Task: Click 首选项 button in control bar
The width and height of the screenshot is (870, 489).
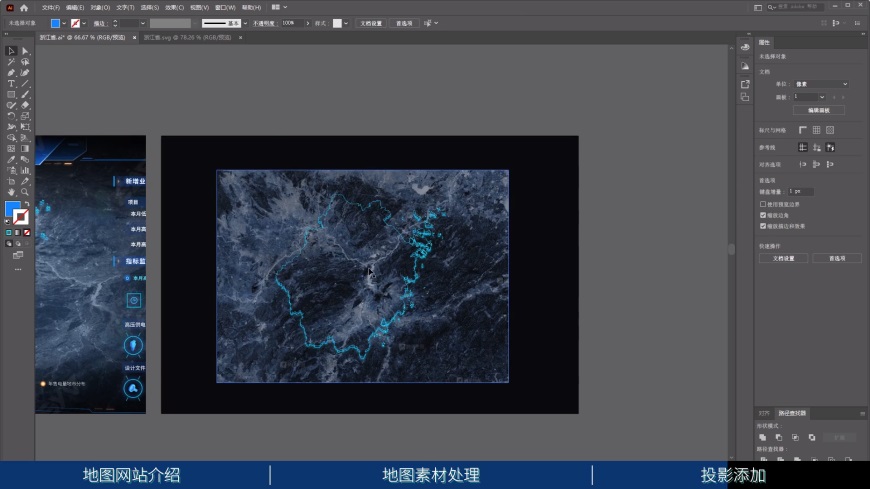Action: pos(404,23)
